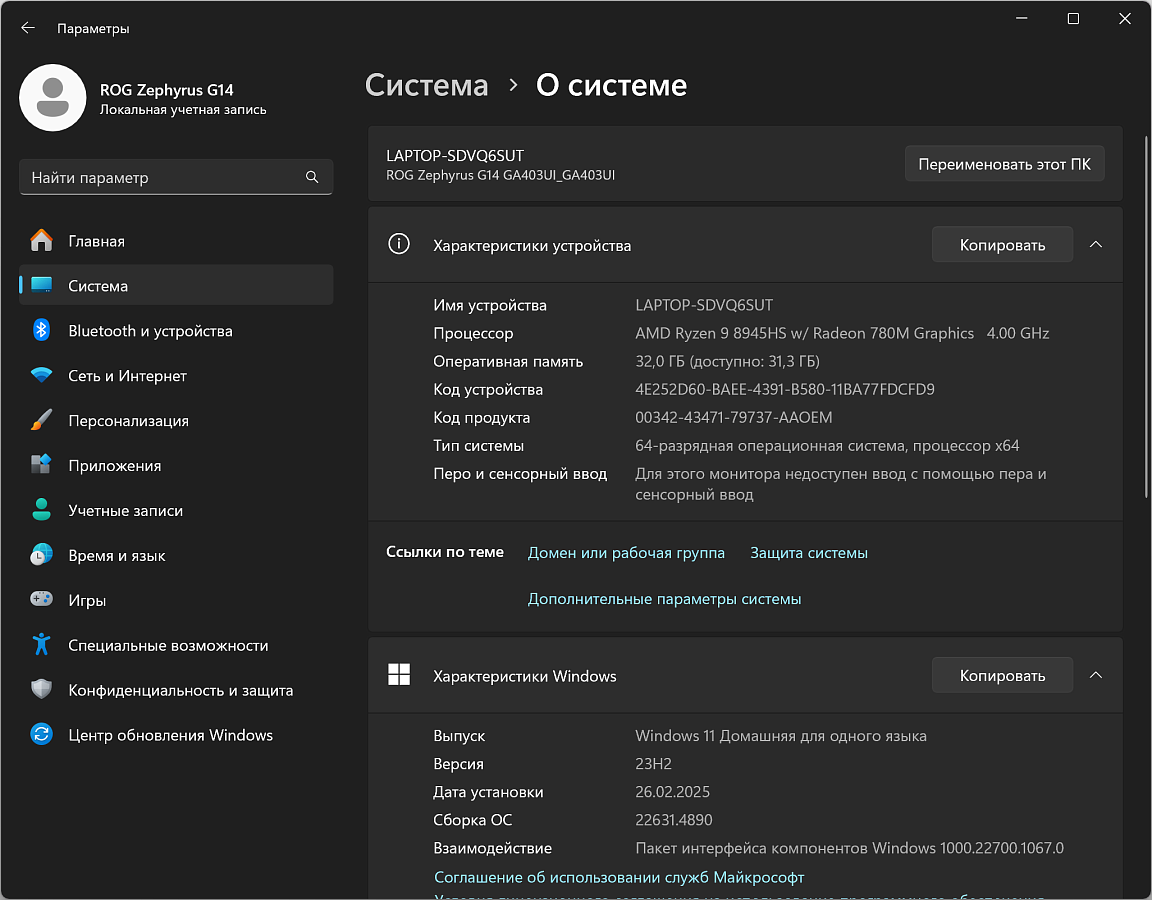Click the Приложения apps icon
This screenshot has height=900, width=1152.
(x=42, y=465)
